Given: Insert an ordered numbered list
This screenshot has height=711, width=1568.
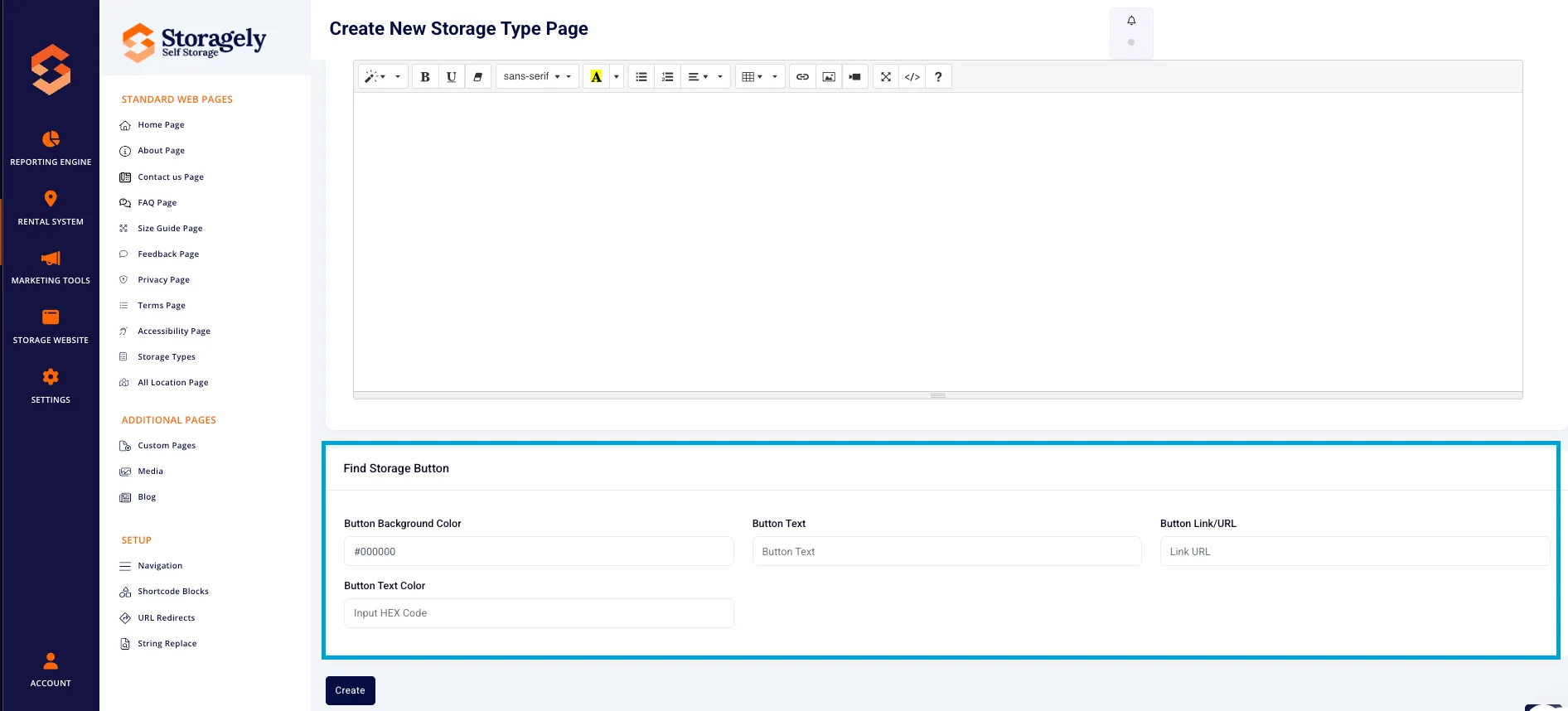Looking at the screenshot, I should point(668,77).
